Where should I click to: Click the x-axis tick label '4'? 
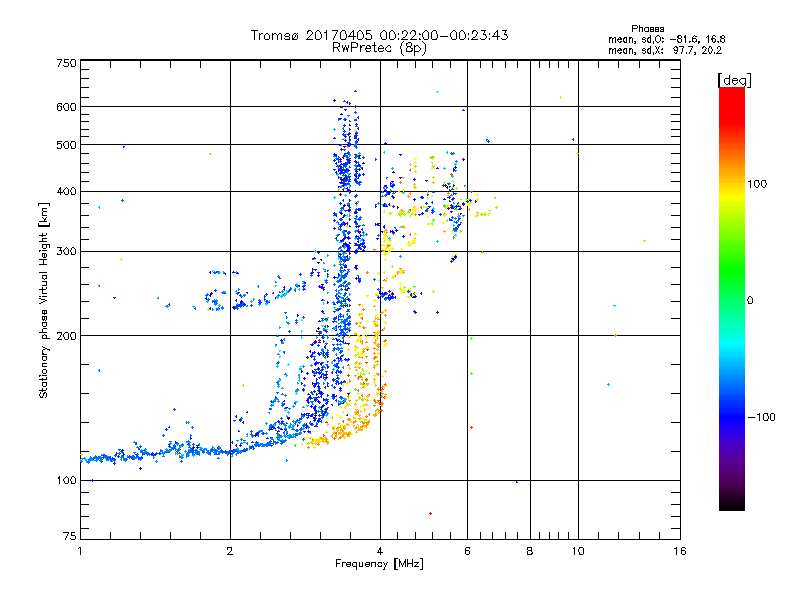click(380, 551)
